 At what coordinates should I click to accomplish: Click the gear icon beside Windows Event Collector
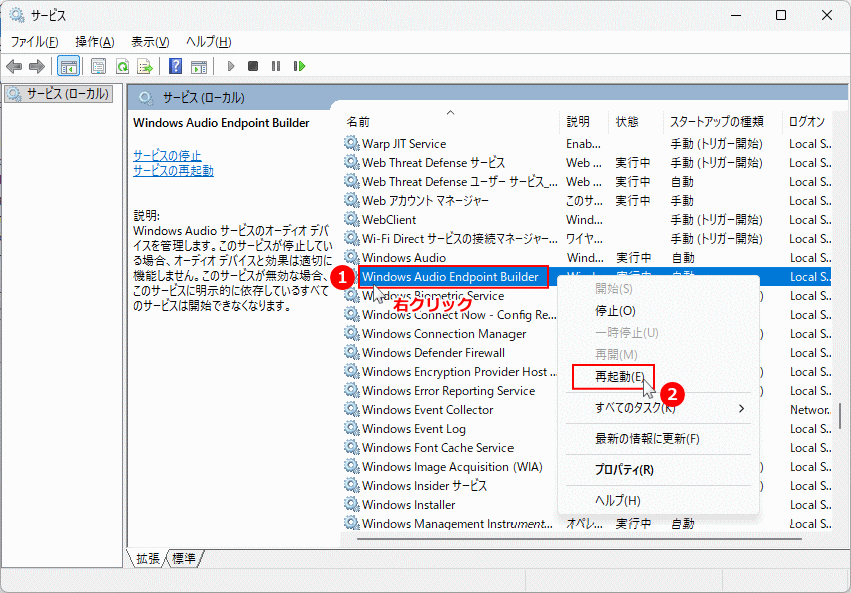(352, 410)
